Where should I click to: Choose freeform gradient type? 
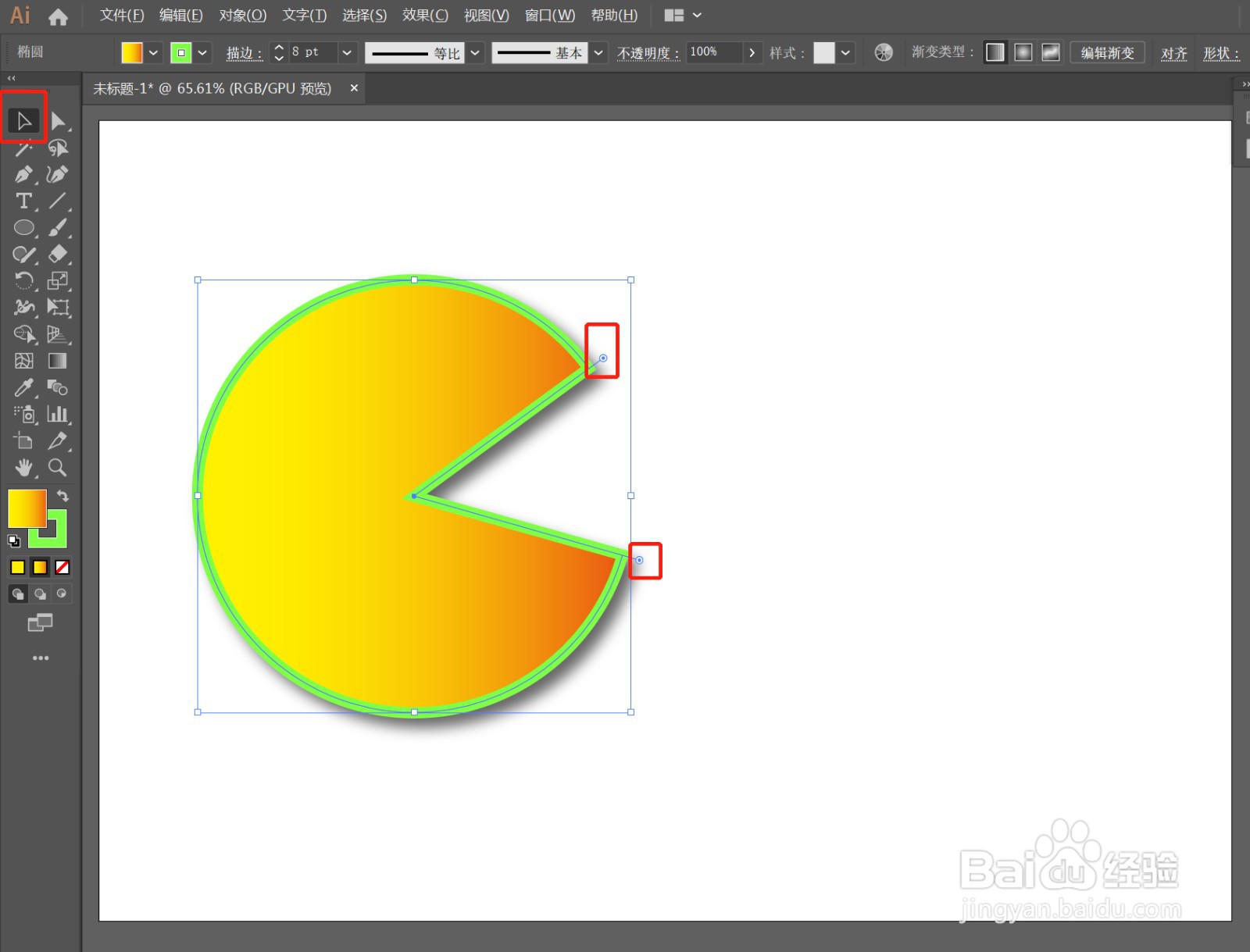(1051, 52)
